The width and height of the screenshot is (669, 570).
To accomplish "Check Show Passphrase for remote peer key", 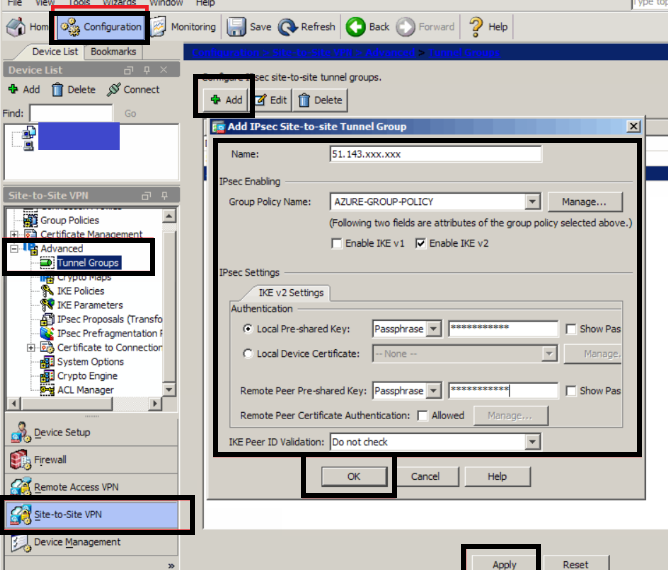I will point(571,391).
